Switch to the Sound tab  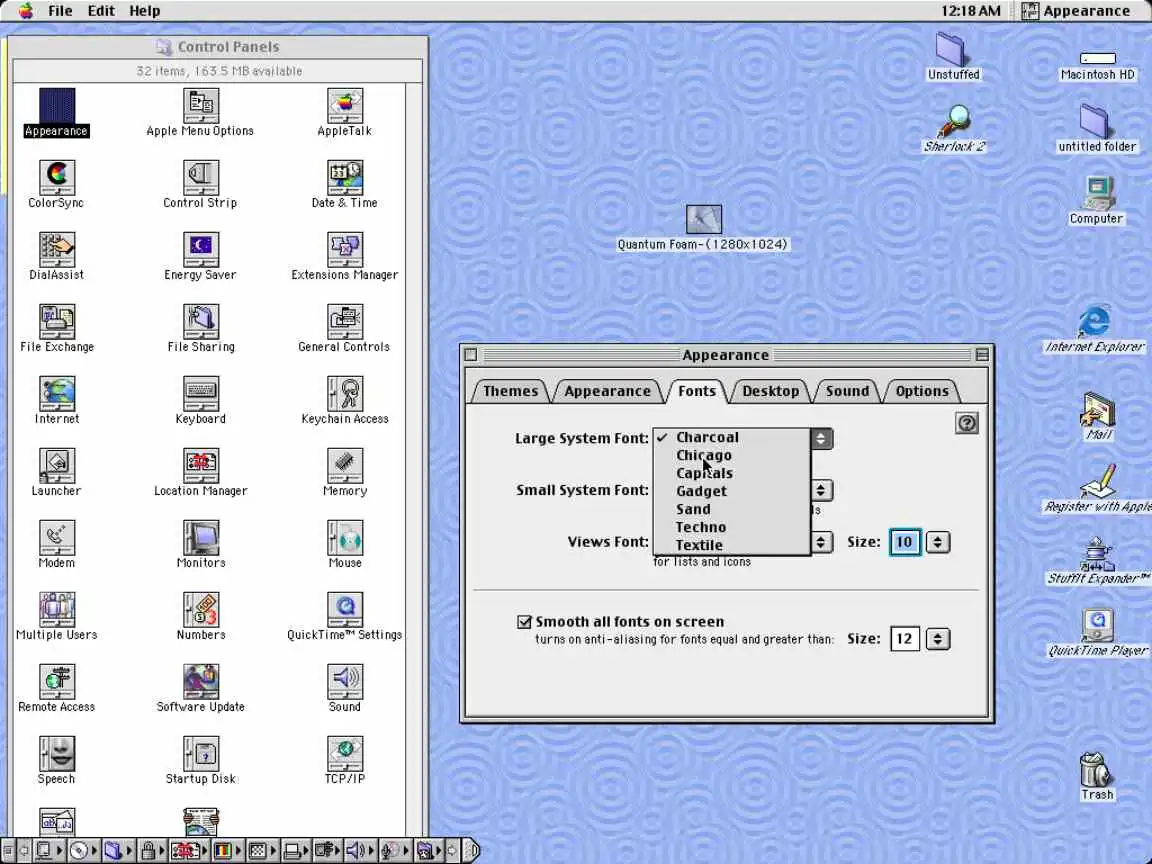pos(847,391)
